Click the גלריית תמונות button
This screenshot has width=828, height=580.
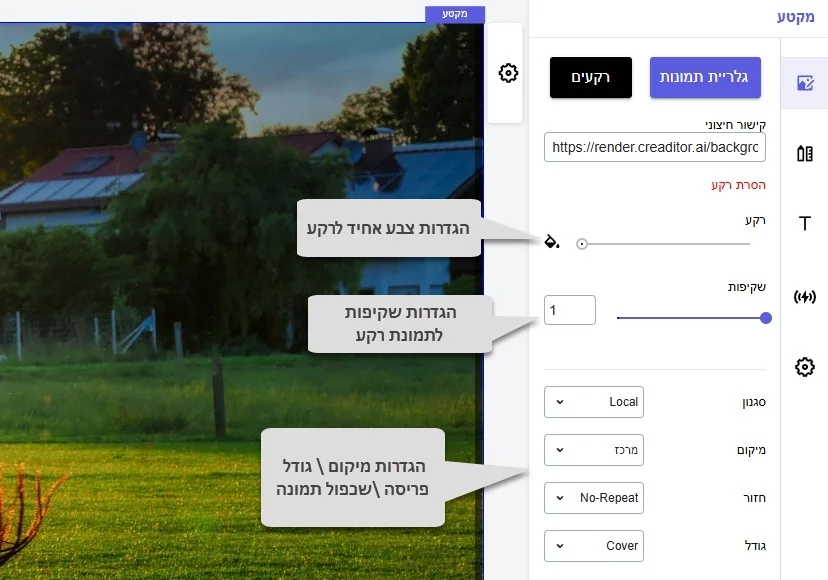point(705,77)
